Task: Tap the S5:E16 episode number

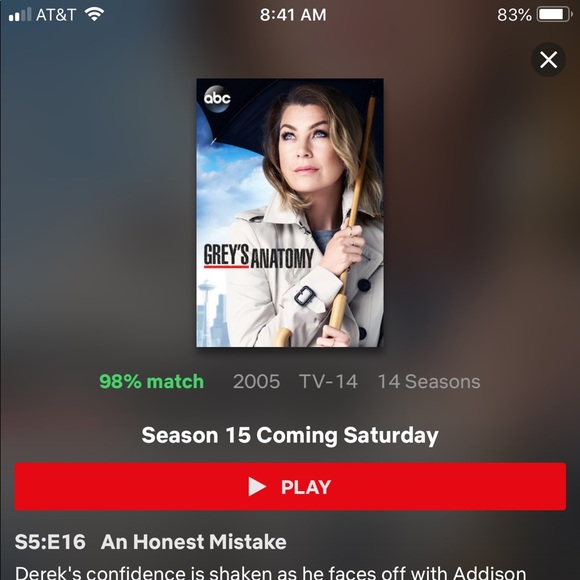Action: point(50,542)
